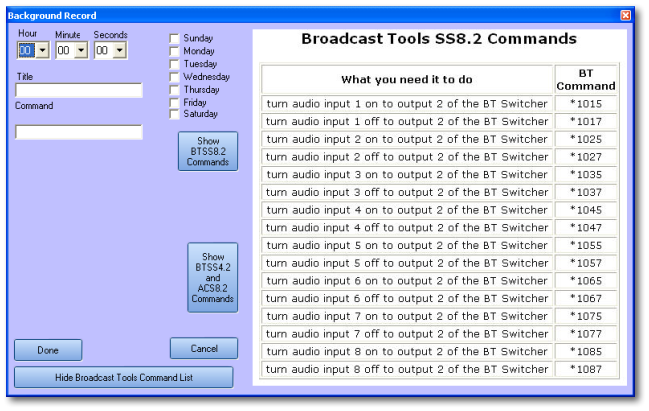The width and height of the screenshot is (649, 411).
Task: Click the *1075 command cell
Action: click(x=586, y=316)
